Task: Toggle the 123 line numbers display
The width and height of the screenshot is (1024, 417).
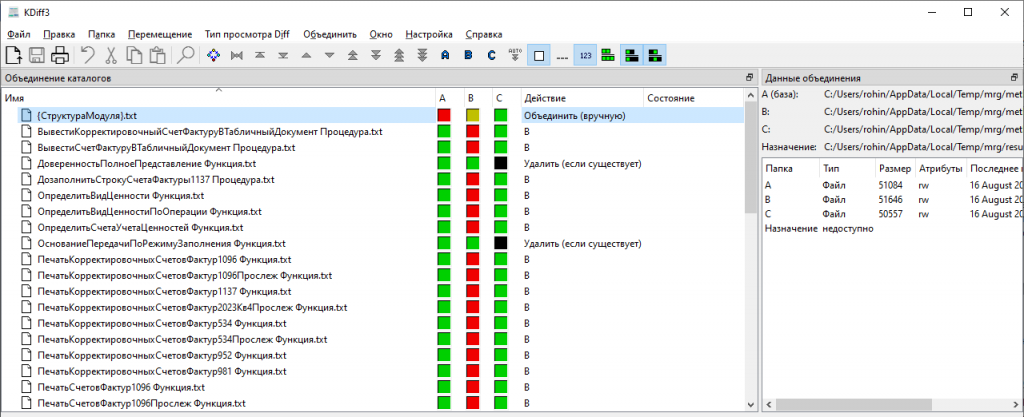Action: [x=585, y=55]
